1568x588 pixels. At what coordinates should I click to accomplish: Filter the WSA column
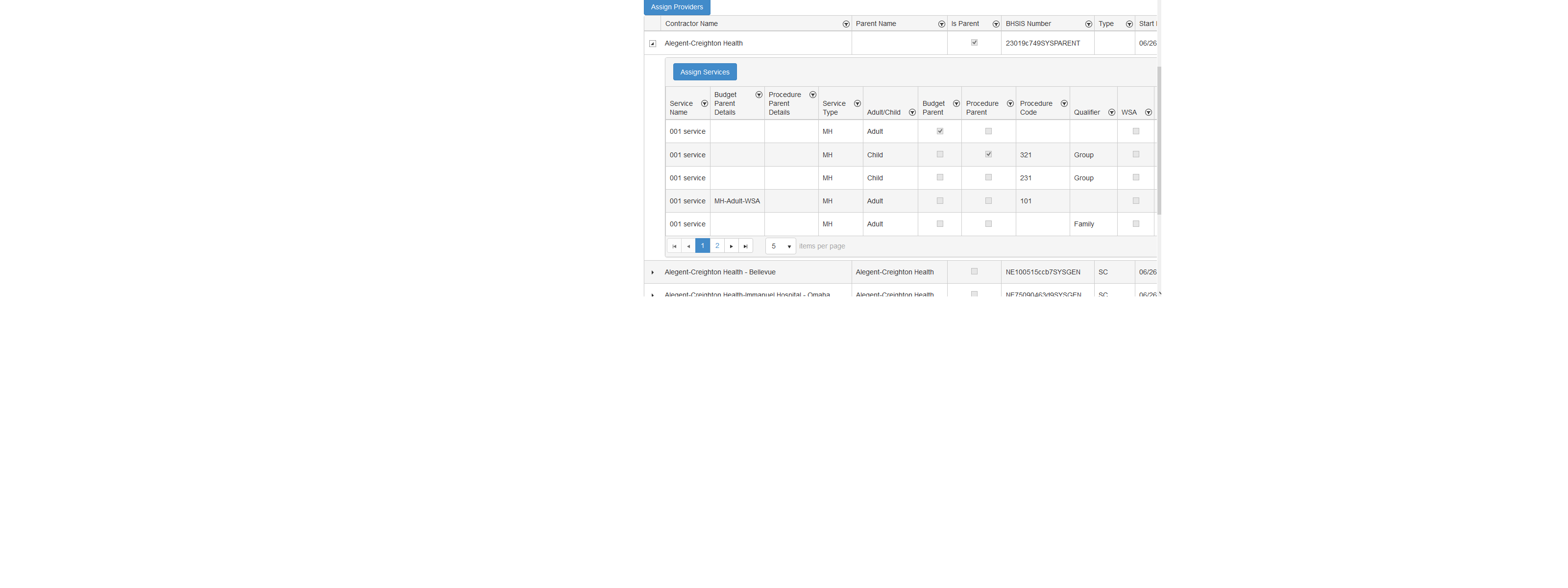point(1148,113)
